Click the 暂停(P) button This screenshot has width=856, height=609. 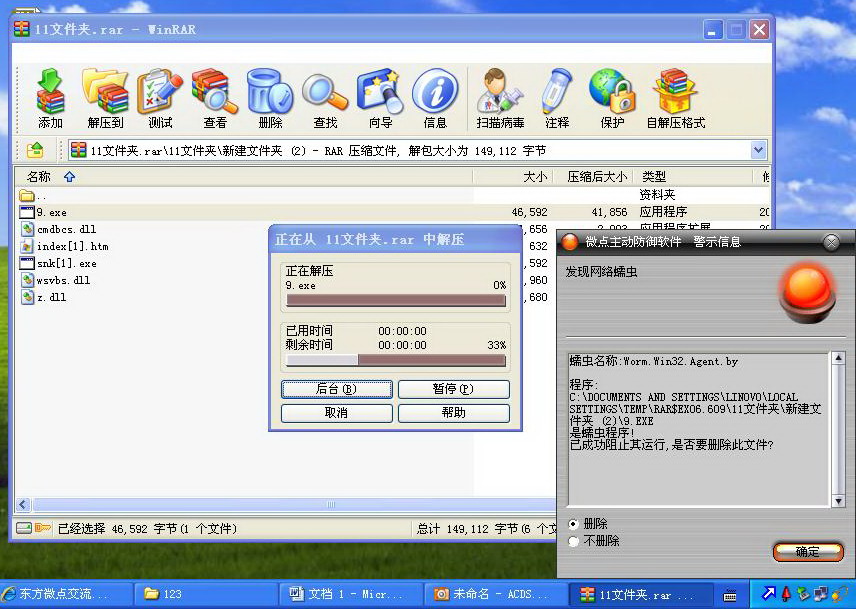[454, 389]
